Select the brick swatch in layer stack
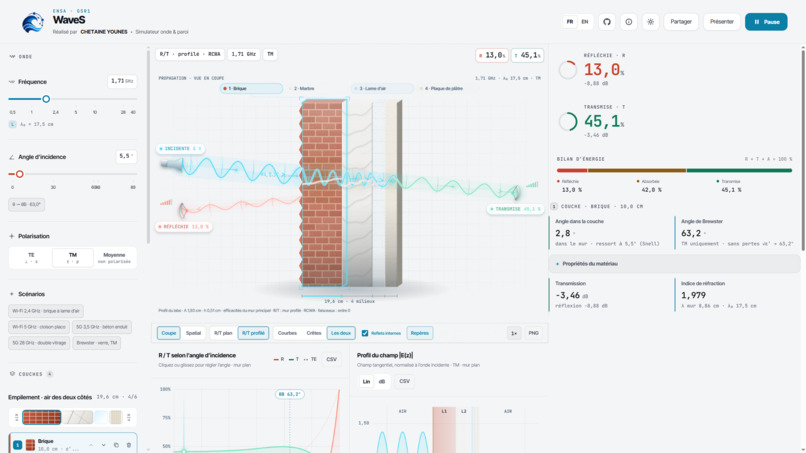The image size is (806, 453). (x=42, y=417)
